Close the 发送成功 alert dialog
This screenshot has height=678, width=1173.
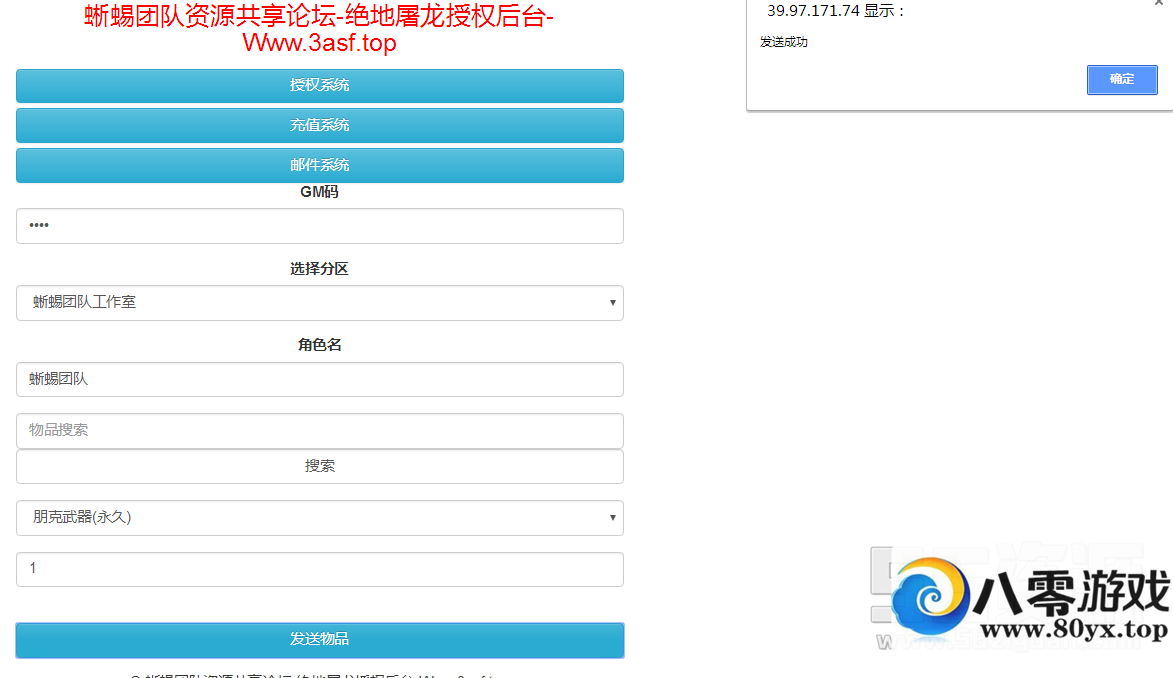[1159, 3]
